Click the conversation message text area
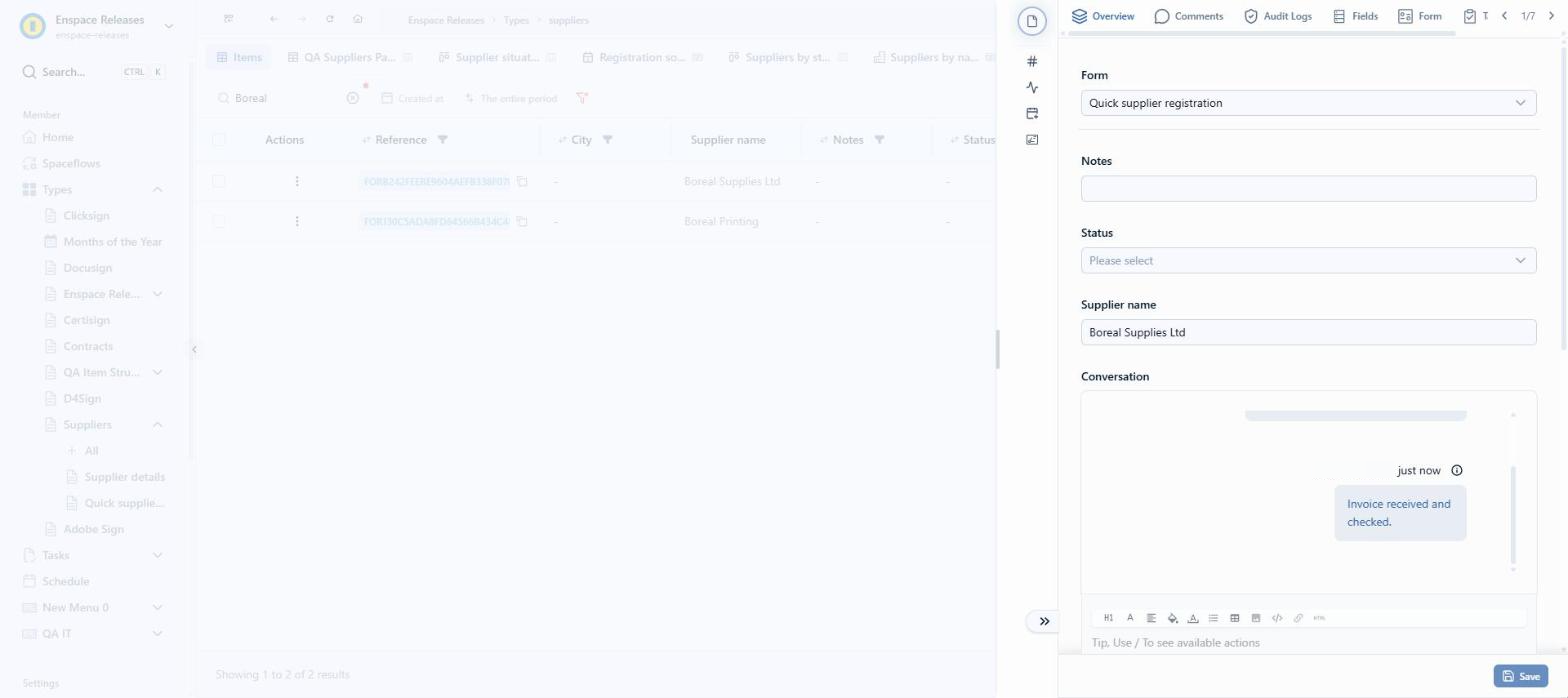This screenshot has width=1568, height=698. pos(1308,643)
